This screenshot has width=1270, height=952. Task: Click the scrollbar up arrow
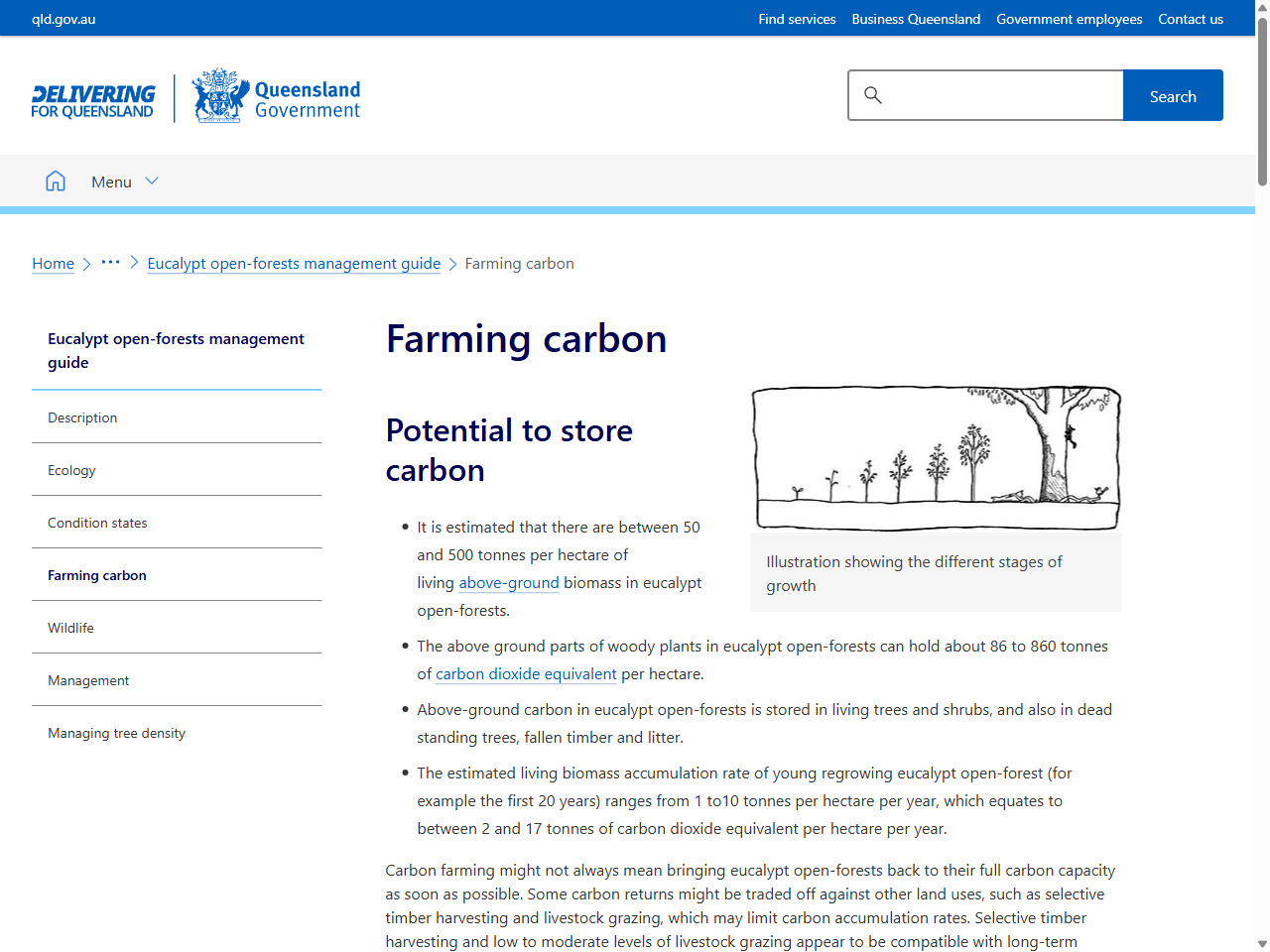point(1262,6)
